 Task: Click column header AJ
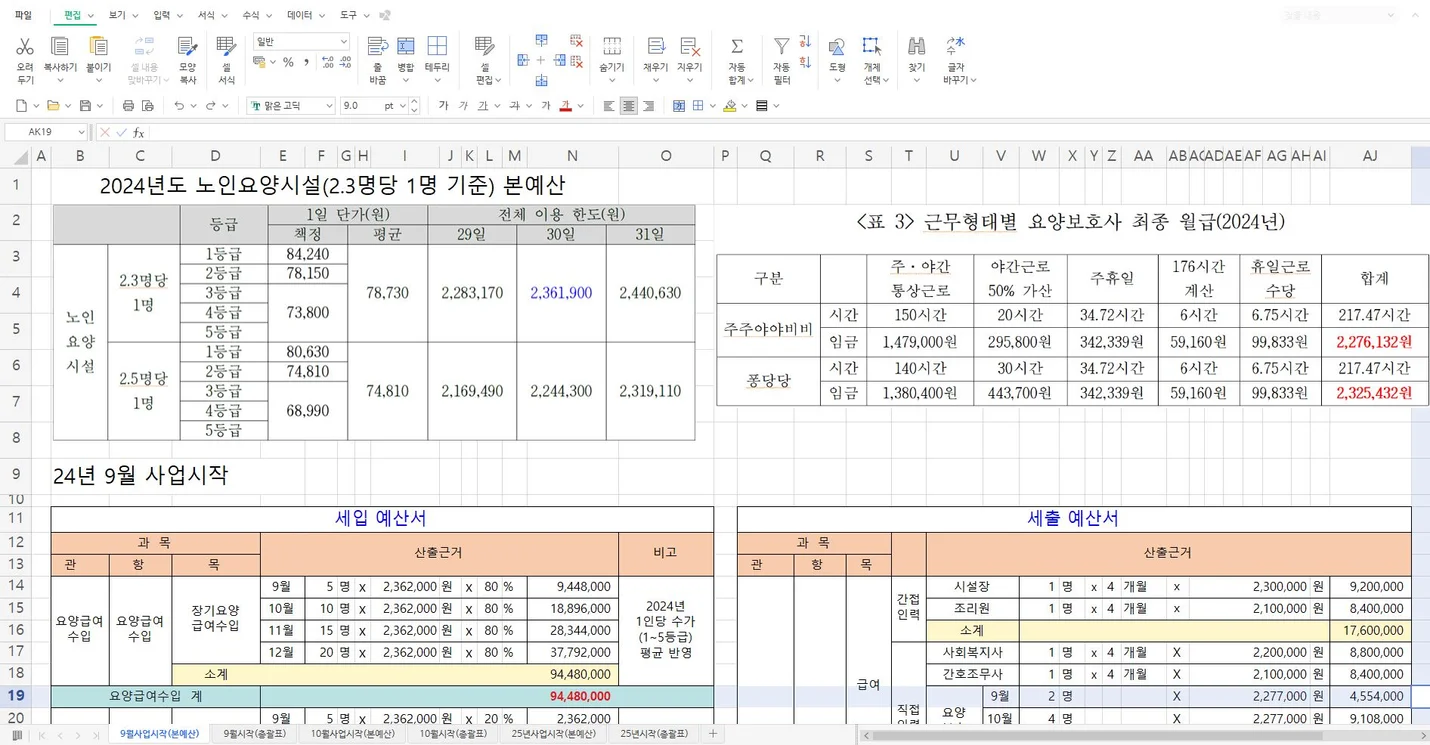[1370, 156]
